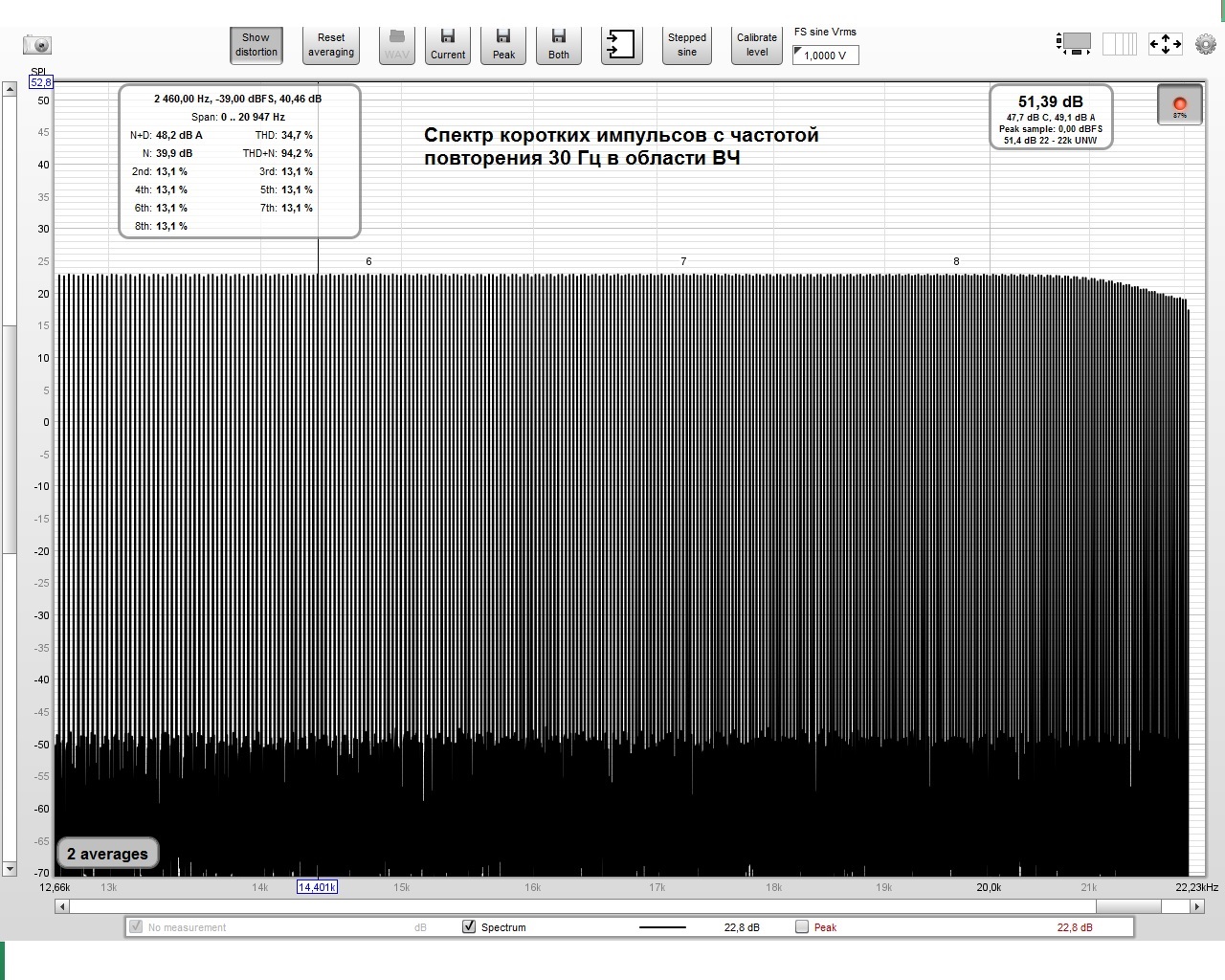Click the Spectrum 22,8 dB legend value
This screenshot has height=980, width=1225.
pyautogui.click(x=742, y=927)
